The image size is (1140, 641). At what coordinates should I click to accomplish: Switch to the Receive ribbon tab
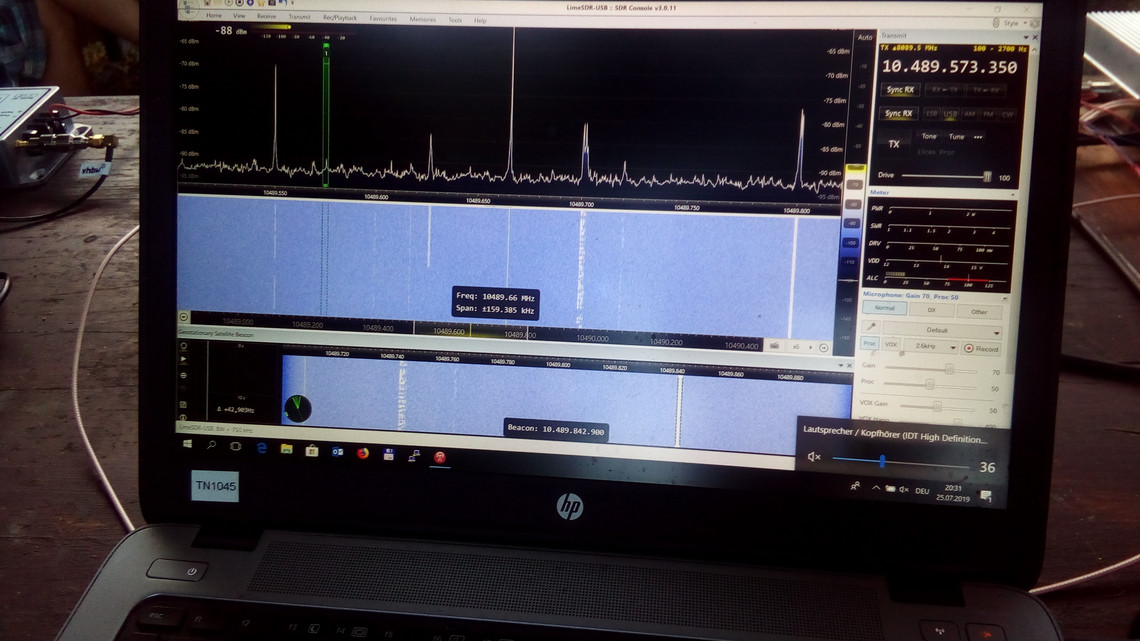(266, 16)
